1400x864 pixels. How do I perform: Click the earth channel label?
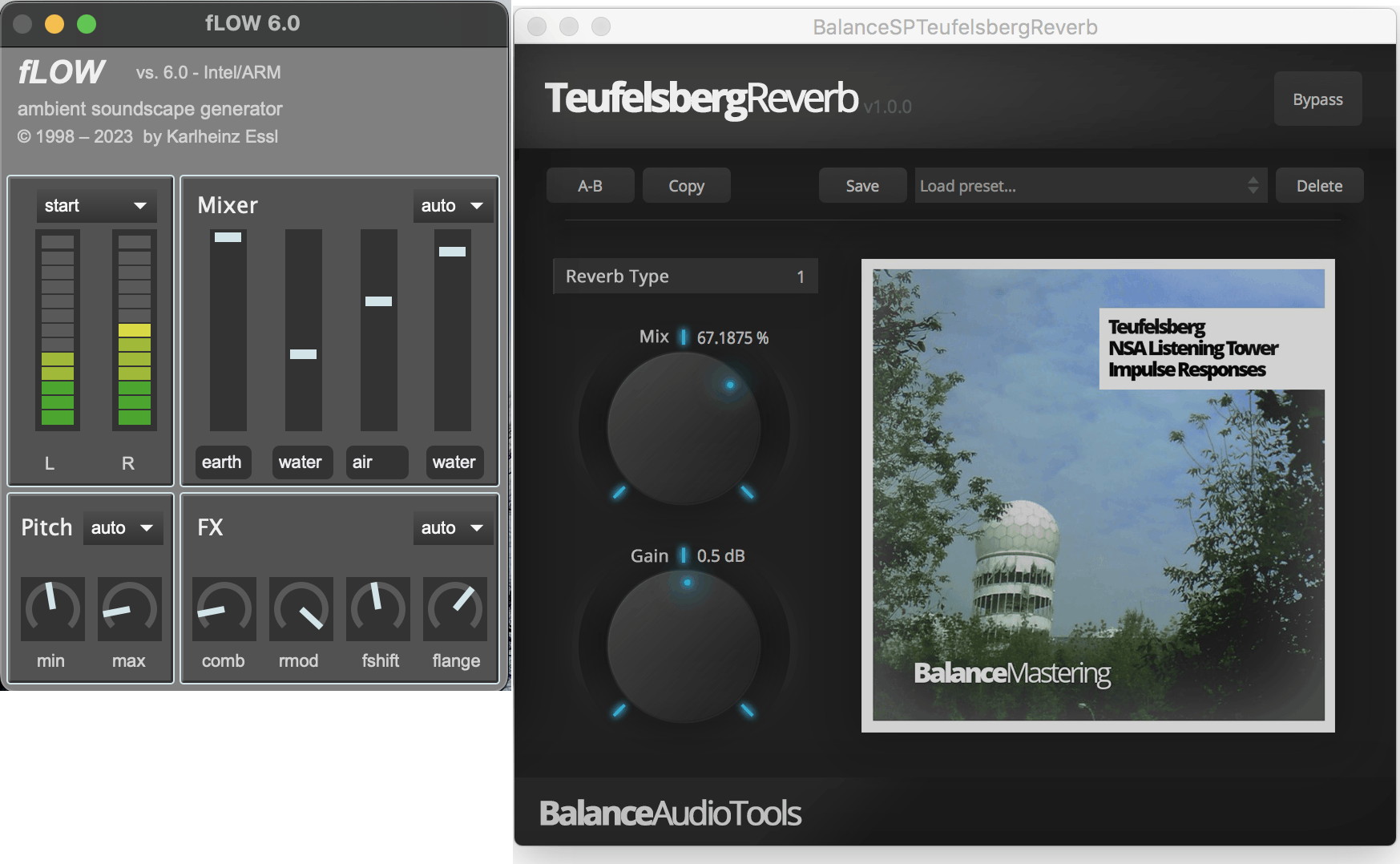click(x=222, y=462)
